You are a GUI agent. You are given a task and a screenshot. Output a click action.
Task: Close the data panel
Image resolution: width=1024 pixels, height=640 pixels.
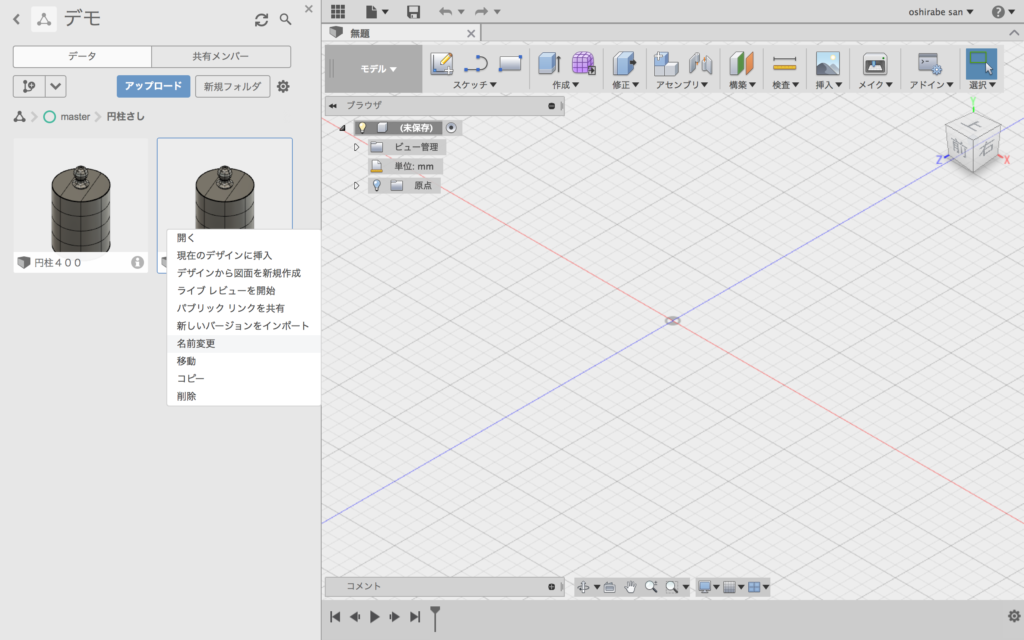tap(309, 9)
